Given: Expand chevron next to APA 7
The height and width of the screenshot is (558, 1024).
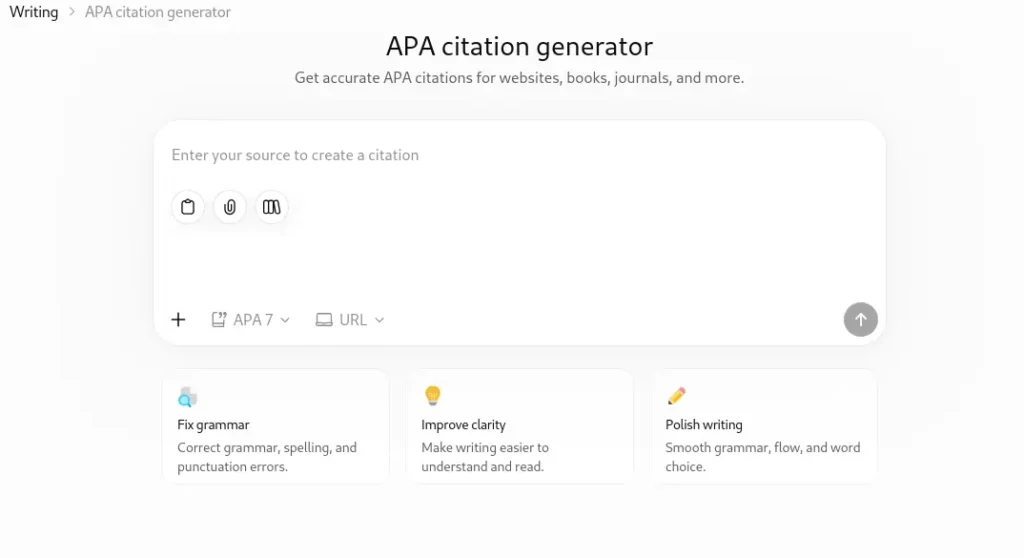Looking at the screenshot, I should (x=285, y=320).
